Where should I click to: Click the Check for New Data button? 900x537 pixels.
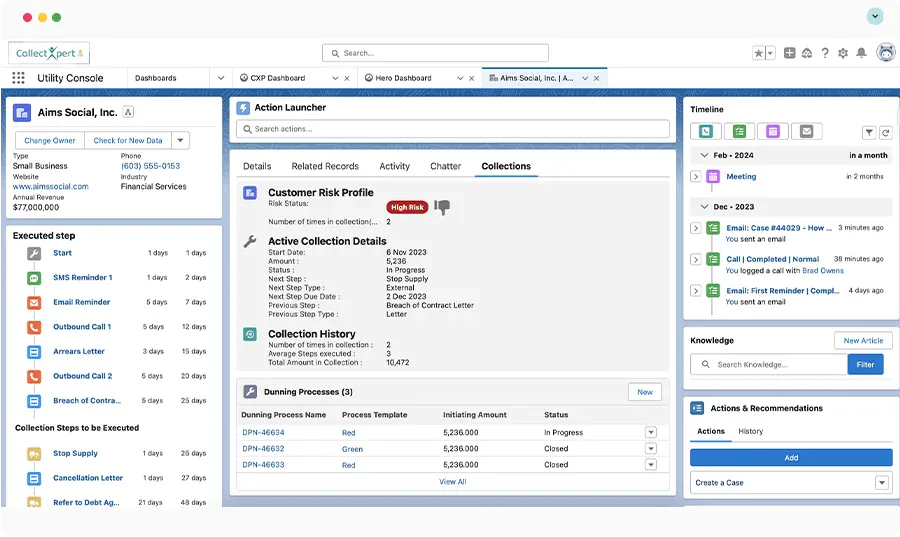[x=128, y=141]
